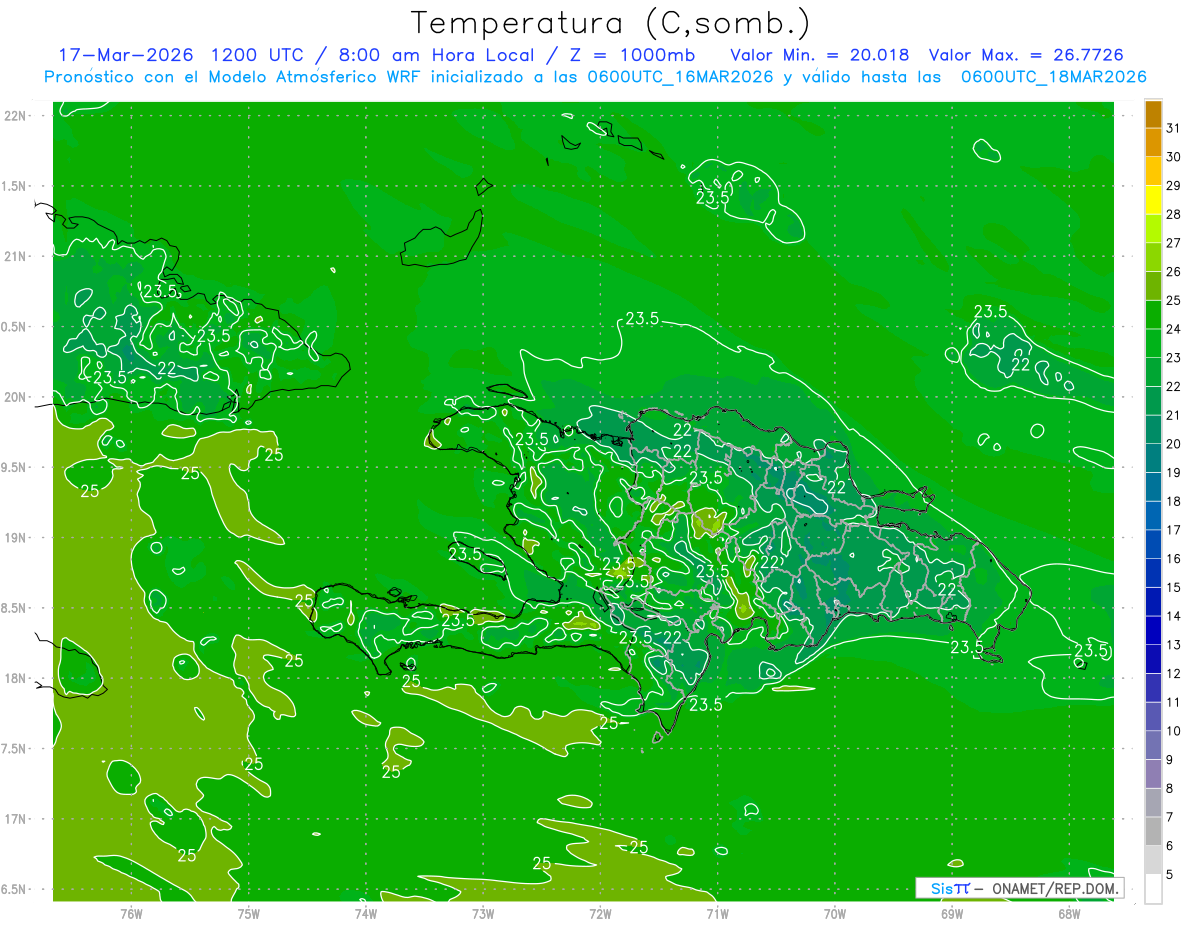Click the white bottom legend swatch below 5

[1153, 889]
